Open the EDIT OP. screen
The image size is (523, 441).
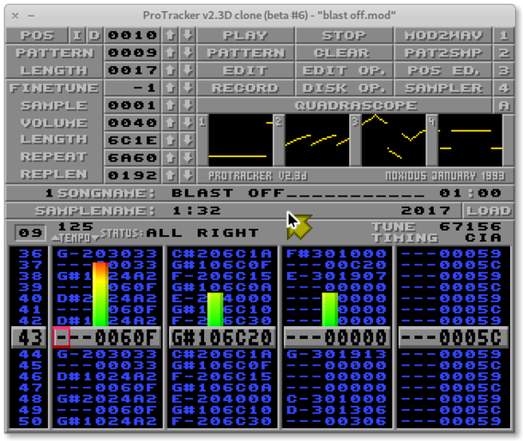[x=344, y=70]
